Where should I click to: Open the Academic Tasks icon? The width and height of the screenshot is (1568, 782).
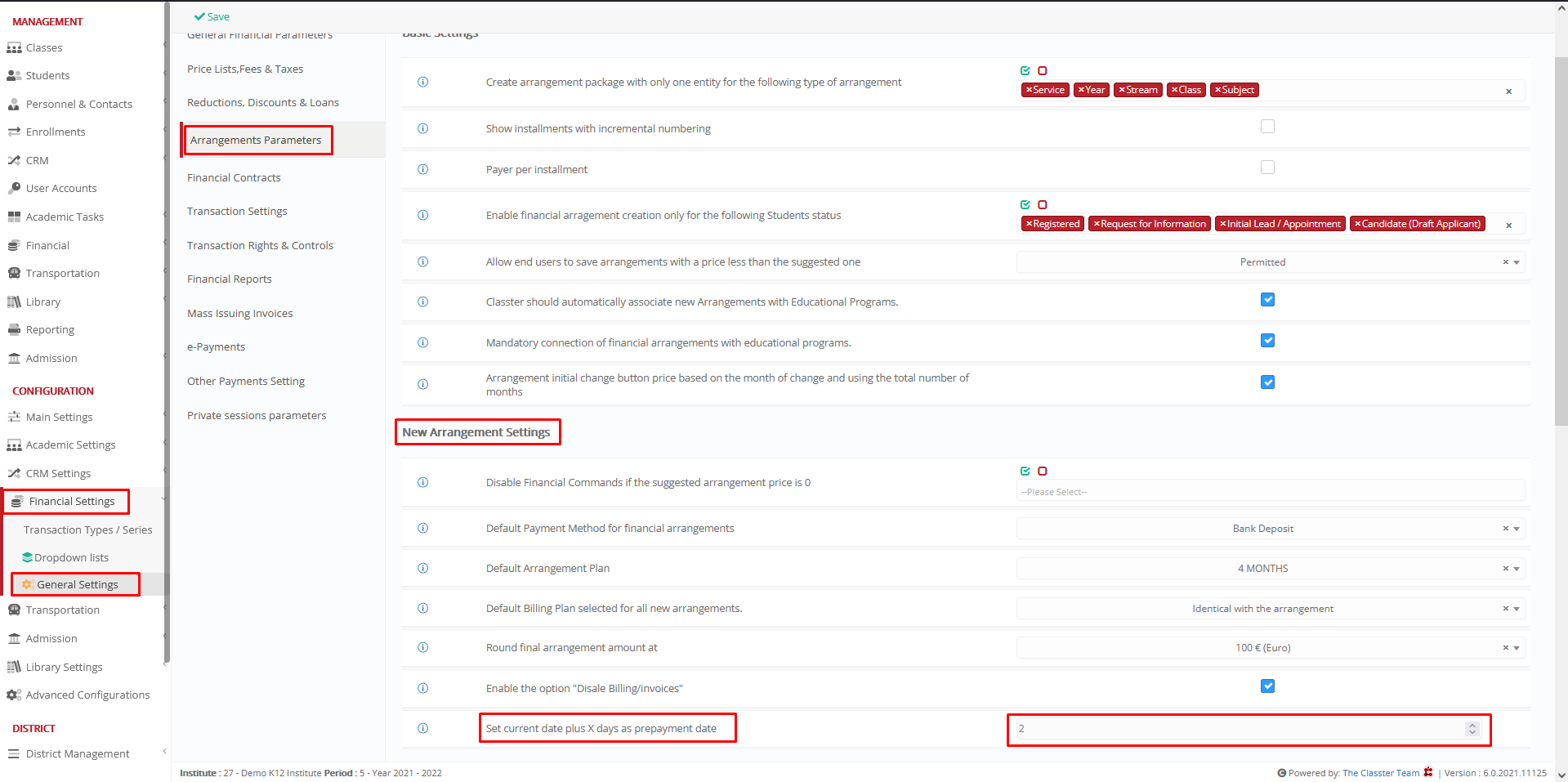point(14,217)
